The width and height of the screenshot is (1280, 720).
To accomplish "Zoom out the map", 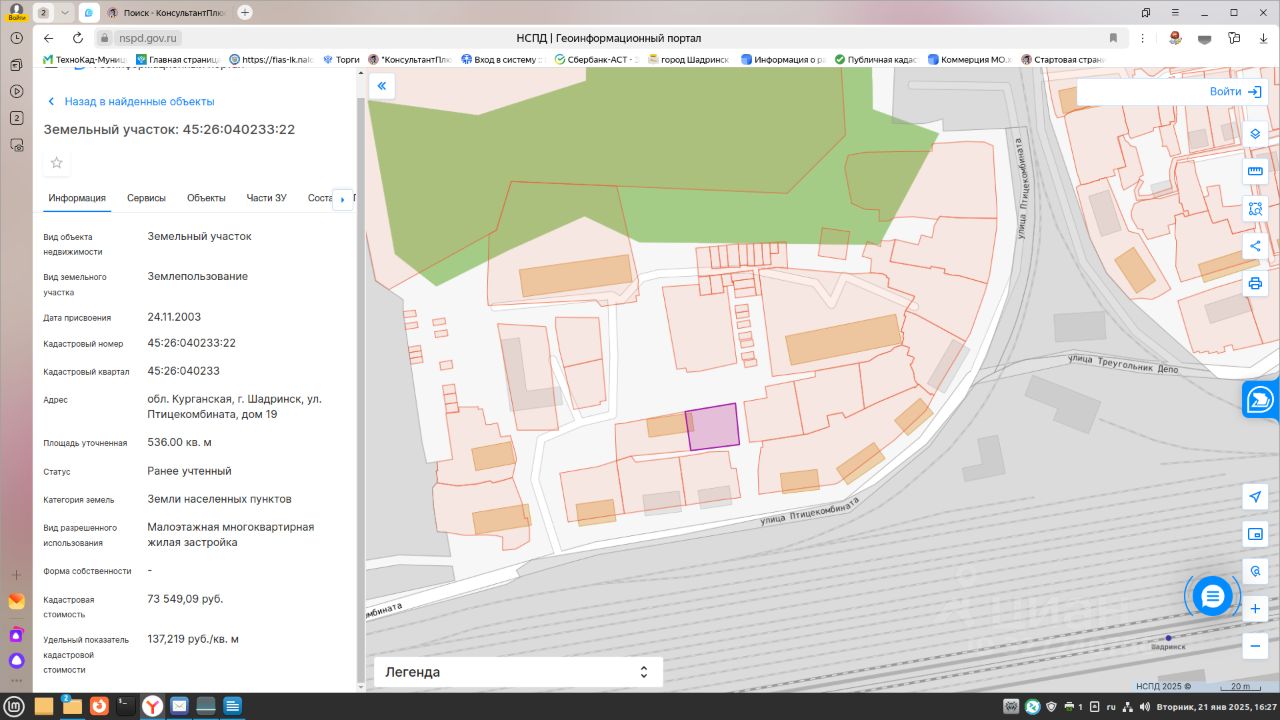I will point(1255,646).
